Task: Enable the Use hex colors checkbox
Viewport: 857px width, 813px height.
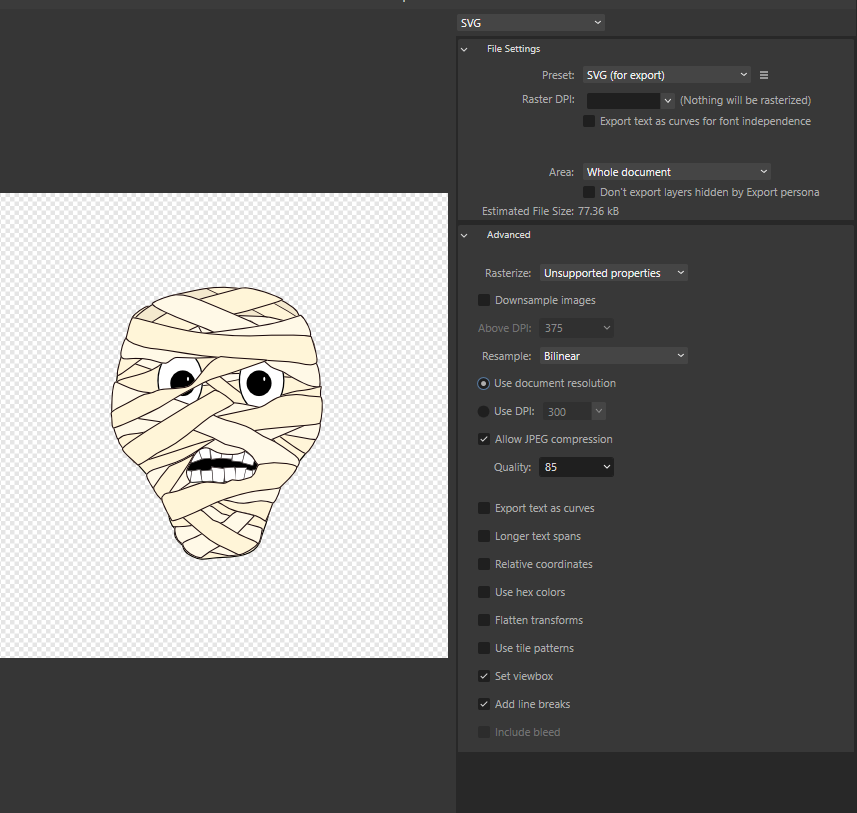Action: click(x=484, y=592)
